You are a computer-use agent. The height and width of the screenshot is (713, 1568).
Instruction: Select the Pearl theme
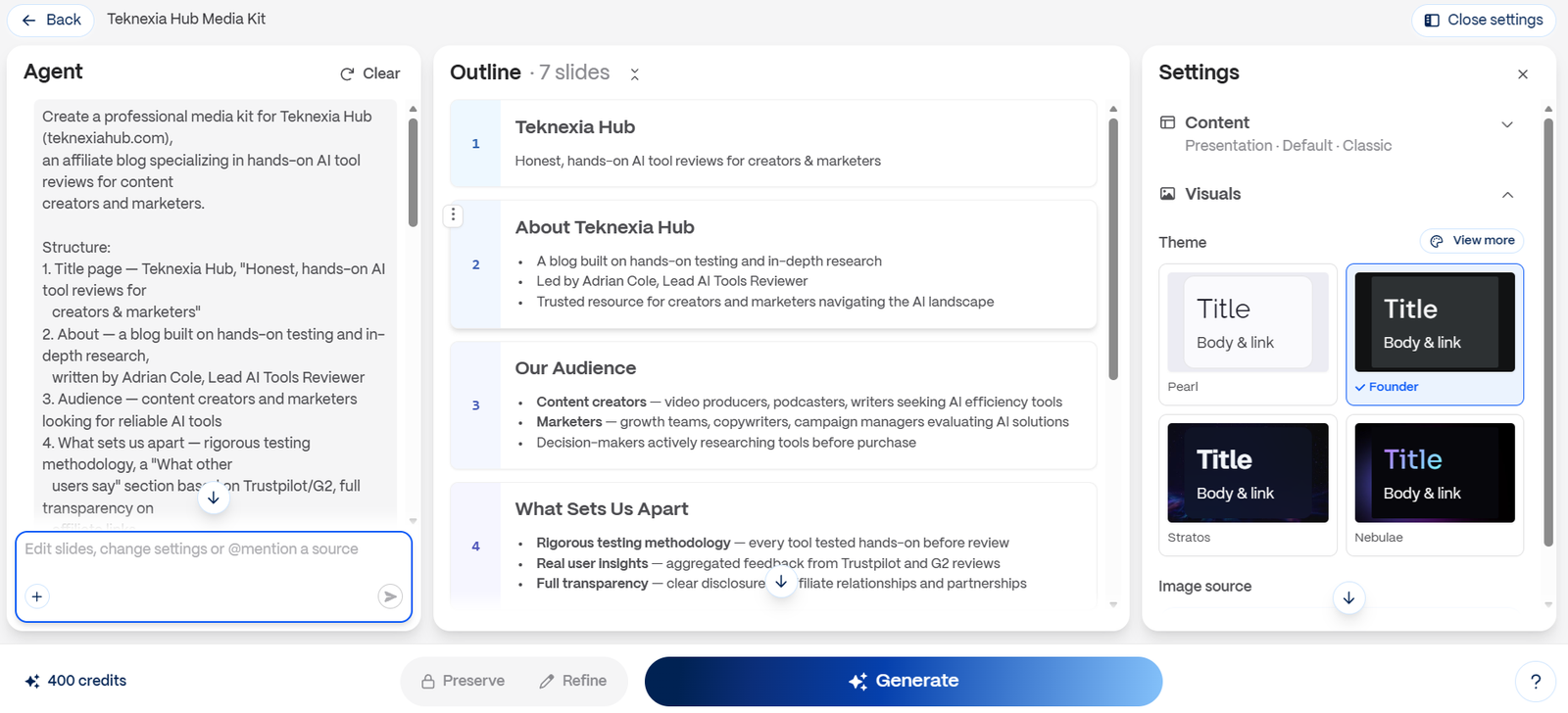tap(1248, 334)
